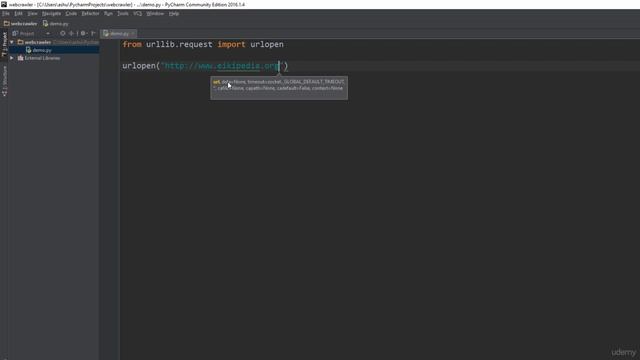Viewport: 640px width, 360px height.
Task: Open the Refactor menu
Action: point(90,13)
